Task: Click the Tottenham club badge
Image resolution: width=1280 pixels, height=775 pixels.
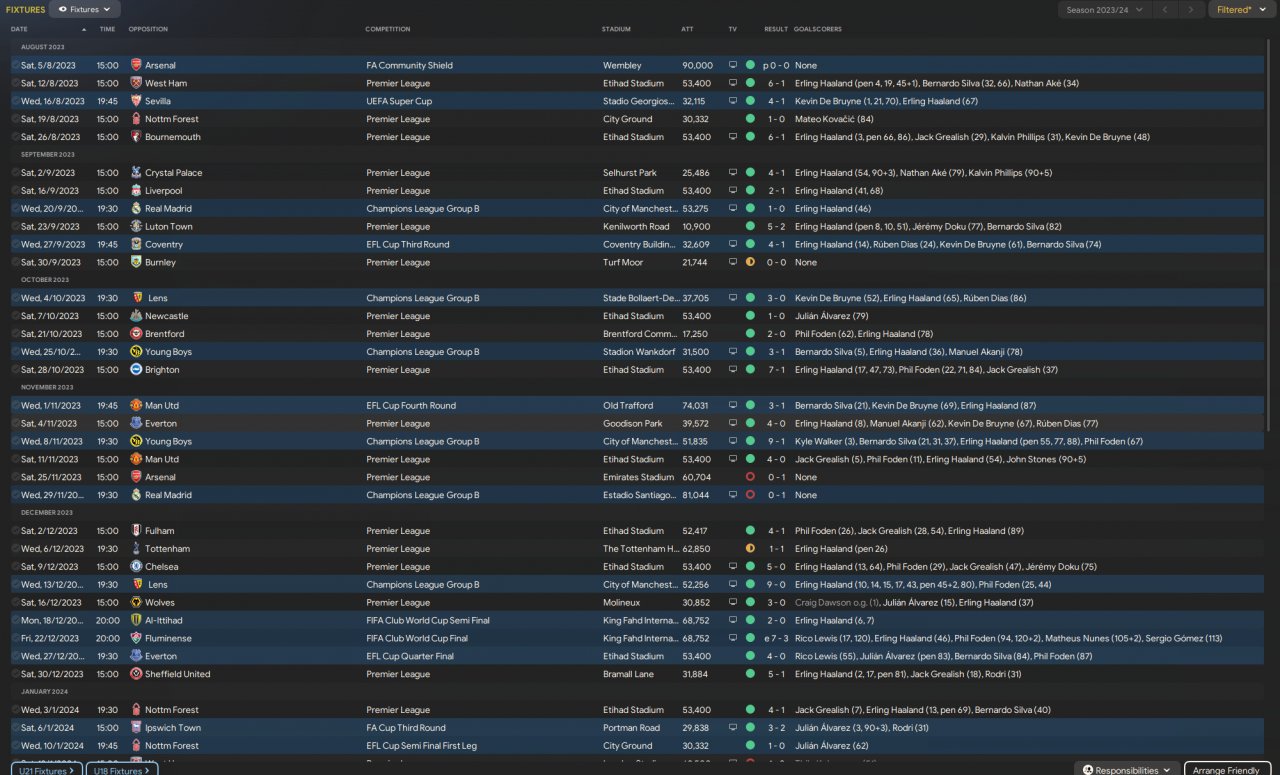Action: (x=135, y=549)
